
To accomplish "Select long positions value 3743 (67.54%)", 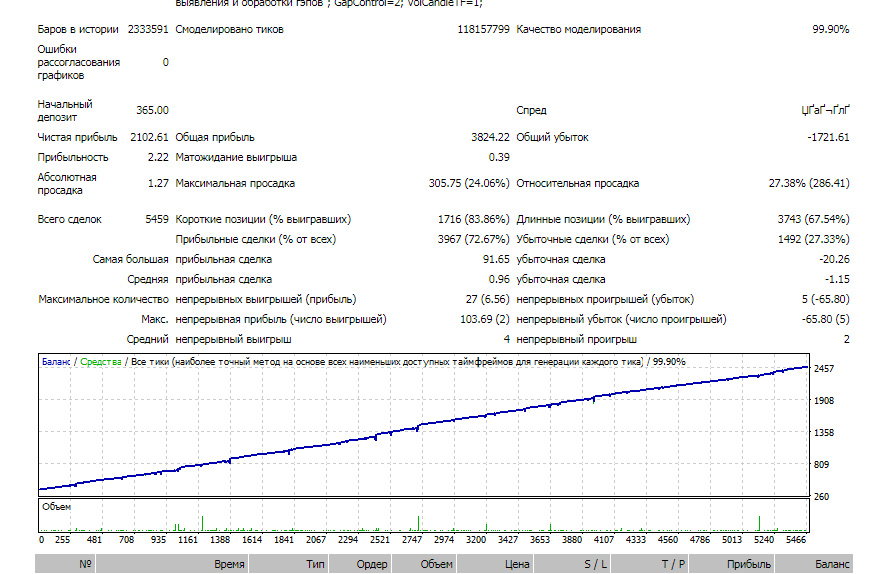I will [813, 219].
